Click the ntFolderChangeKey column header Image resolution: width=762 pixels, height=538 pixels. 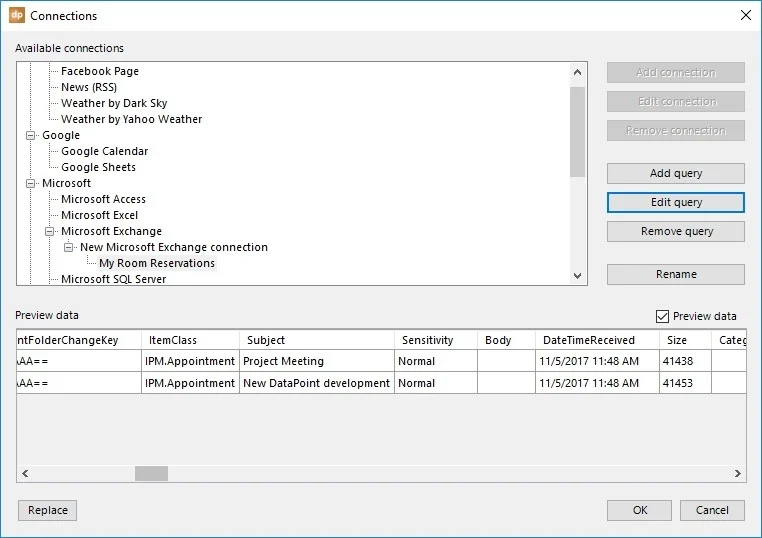(79, 340)
